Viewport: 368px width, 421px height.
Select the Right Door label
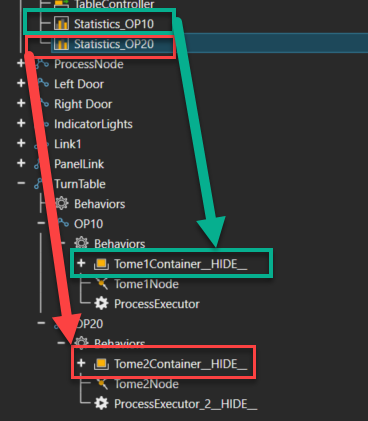point(83,104)
